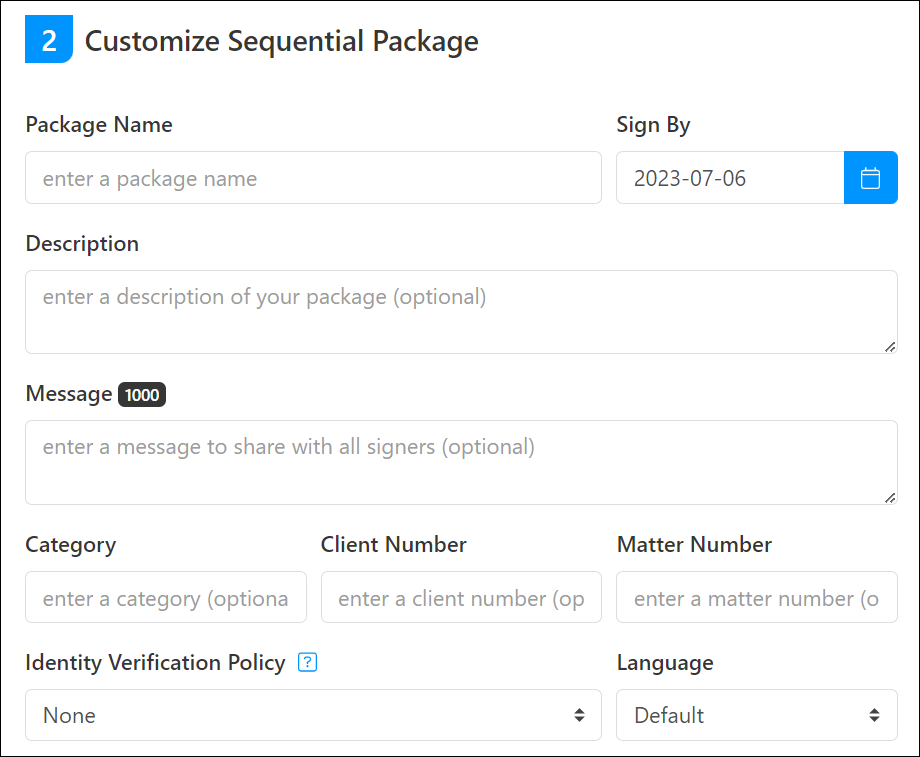Click the Category input field
This screenshot has width=920, height=757.
[165, 597]
